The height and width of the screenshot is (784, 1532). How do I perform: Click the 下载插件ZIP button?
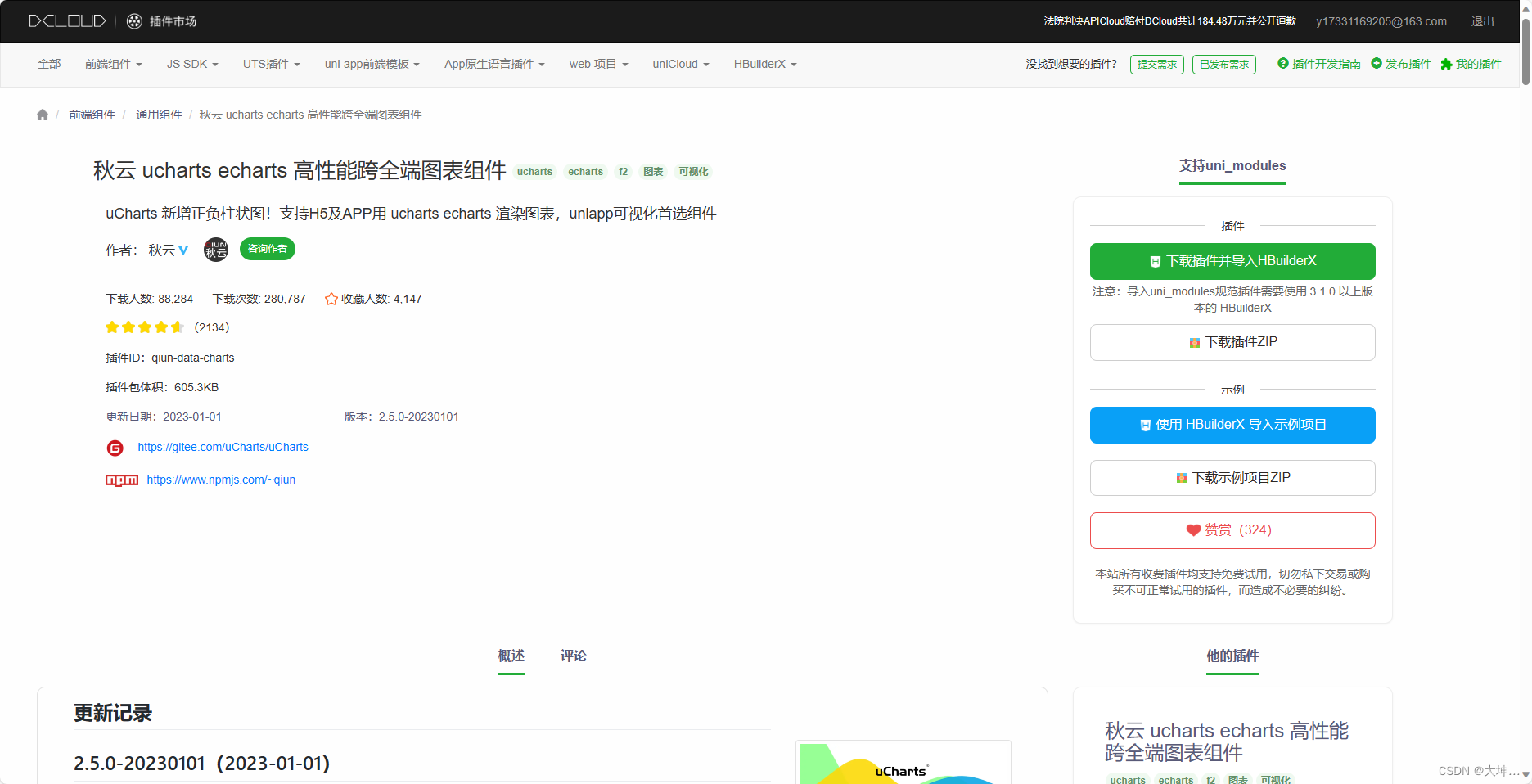(1232, 342)
